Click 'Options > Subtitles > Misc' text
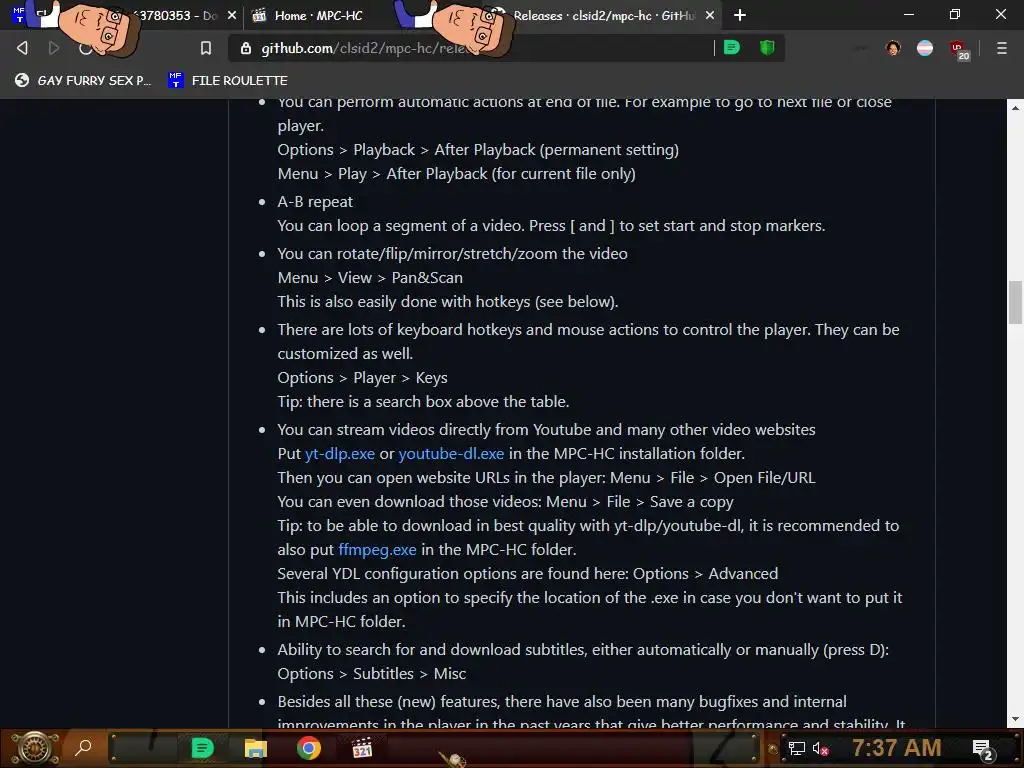The width and height of the screenshot is (1024, 768). coord(372,673)
